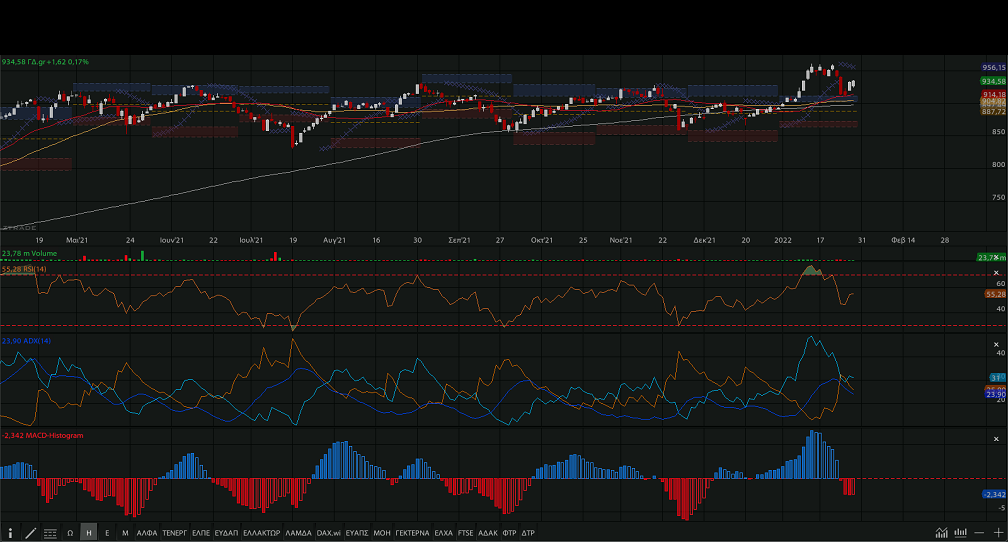
Task: Open the chart type icon
Action: pyautogui.click(x=941, y=533)
